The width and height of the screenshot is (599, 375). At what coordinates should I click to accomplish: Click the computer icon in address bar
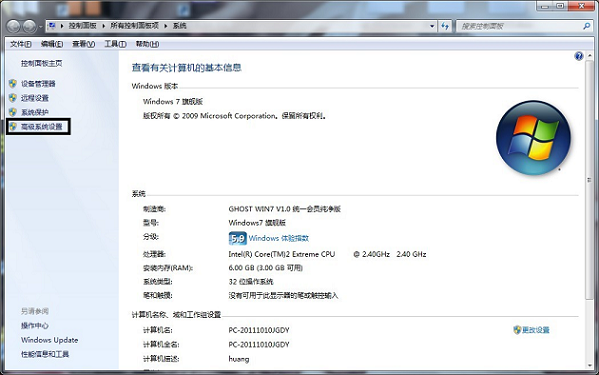click(x=52, y=26)
